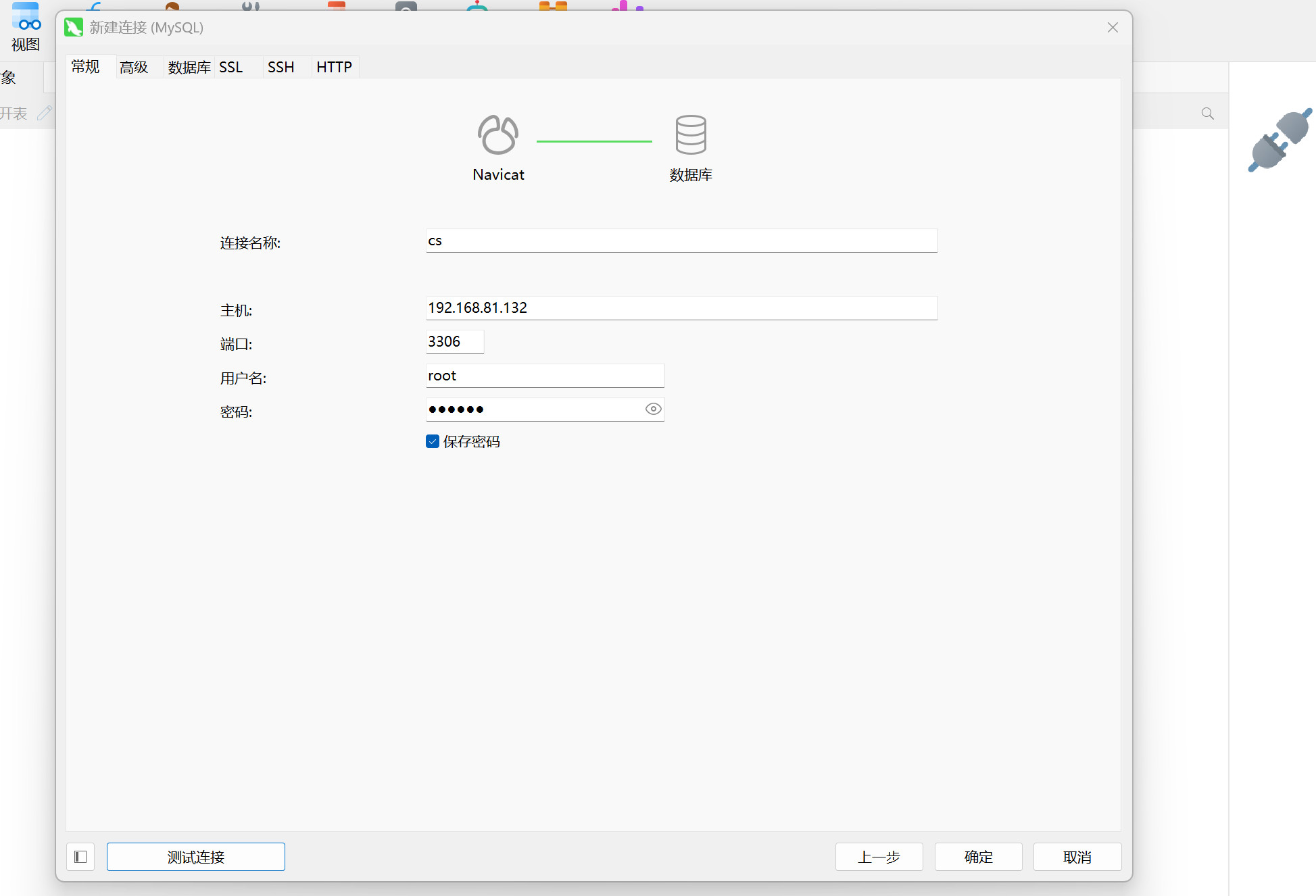The width and height of the screenshot is (1316, 896).
Task: Confirm with the 确定 button
Action: (978, 857)
